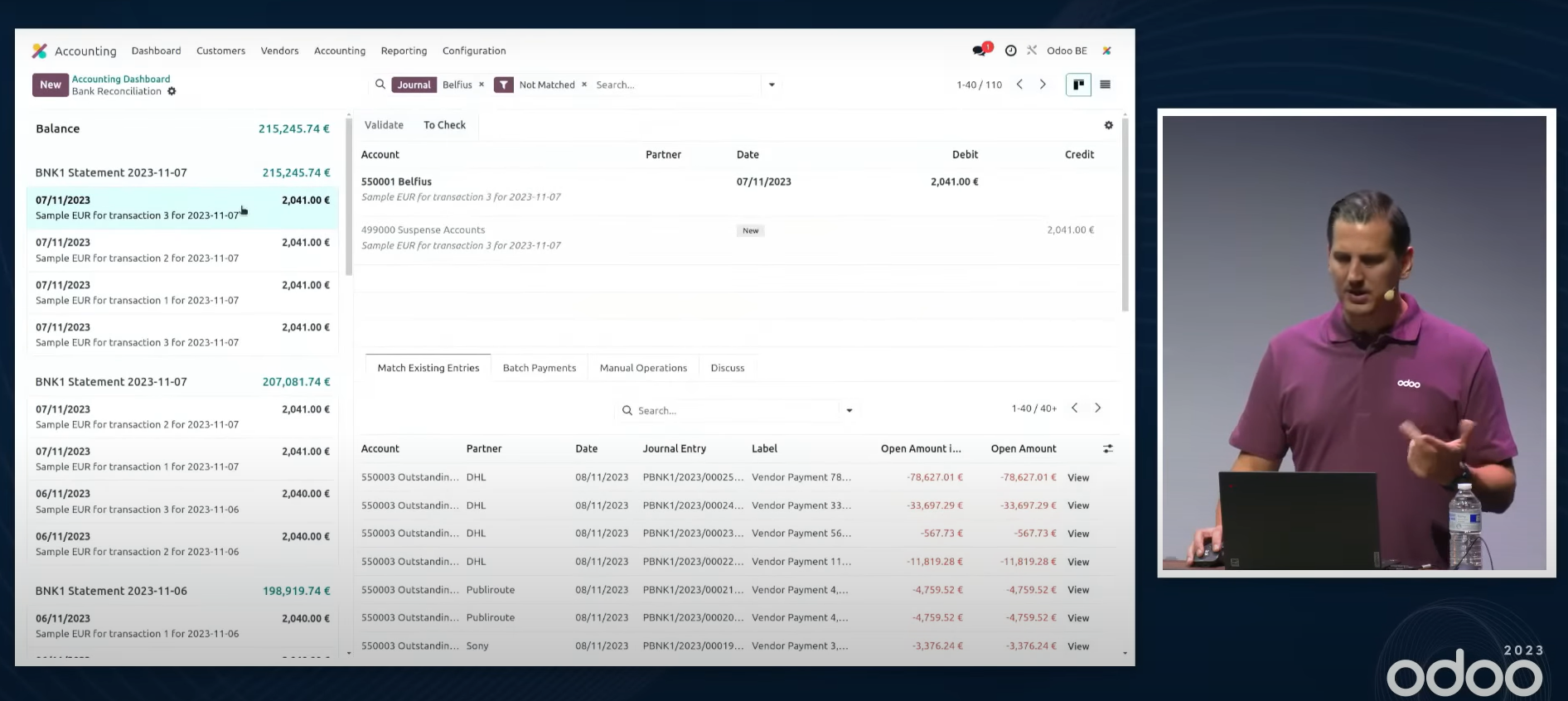Open the debug tools icon in the top bar

pos(1032,51)
